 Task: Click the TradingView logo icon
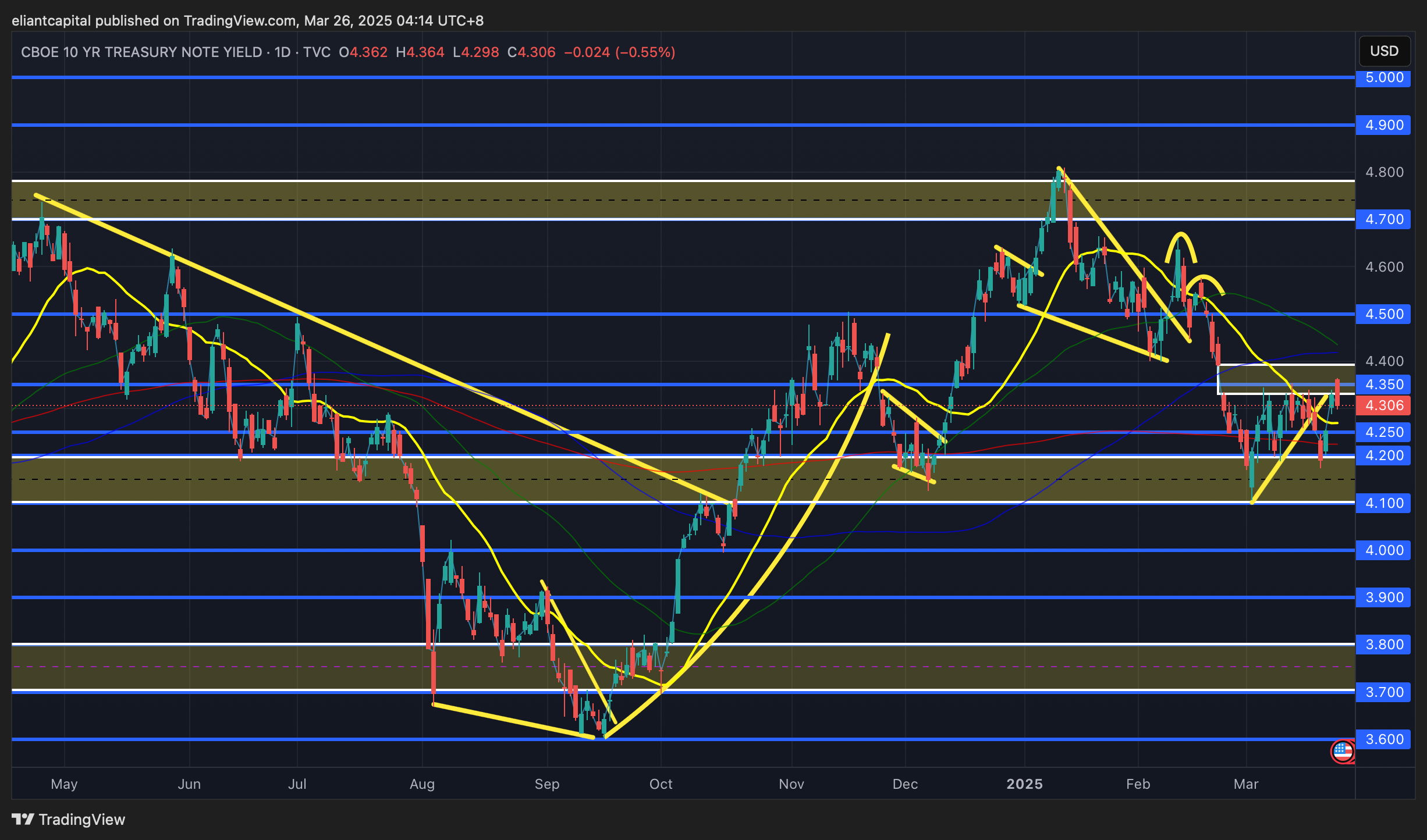(23, 819)
